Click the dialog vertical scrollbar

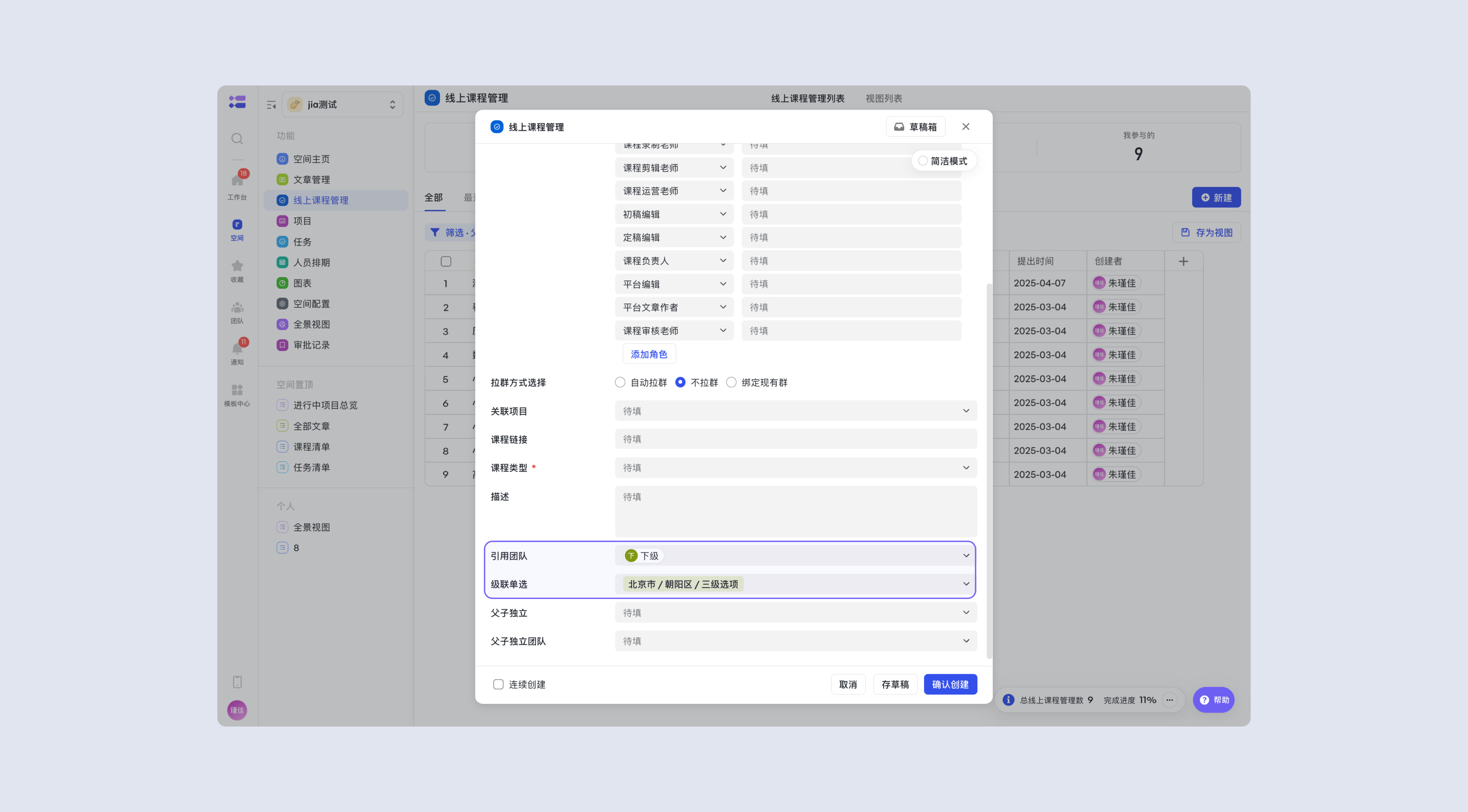pos(989,471)
